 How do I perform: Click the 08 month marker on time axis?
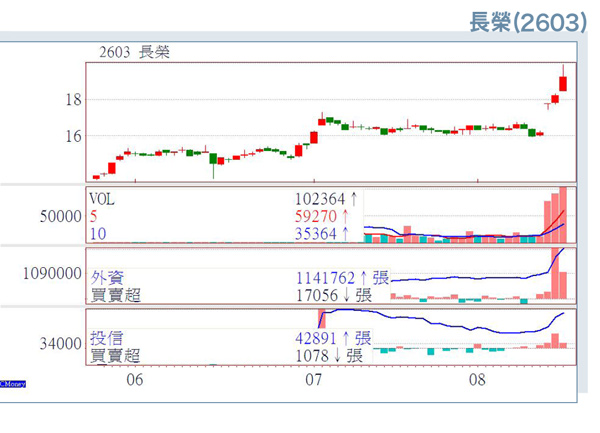pyautogui.click(x=478, y=381)
